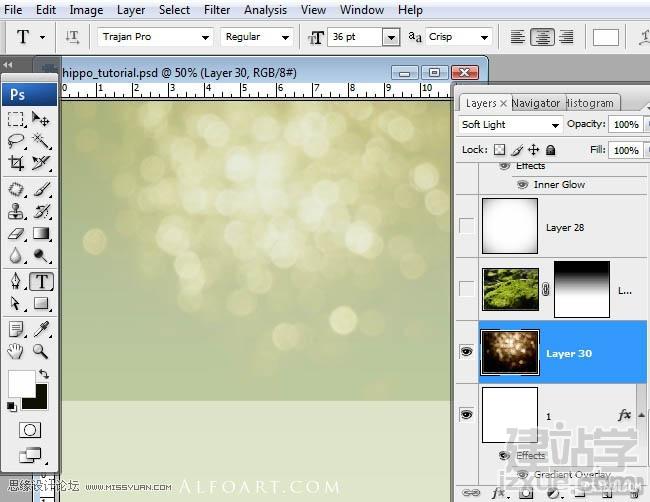Select the Blur tool
The image size is (650, 502).
(16, 256)
